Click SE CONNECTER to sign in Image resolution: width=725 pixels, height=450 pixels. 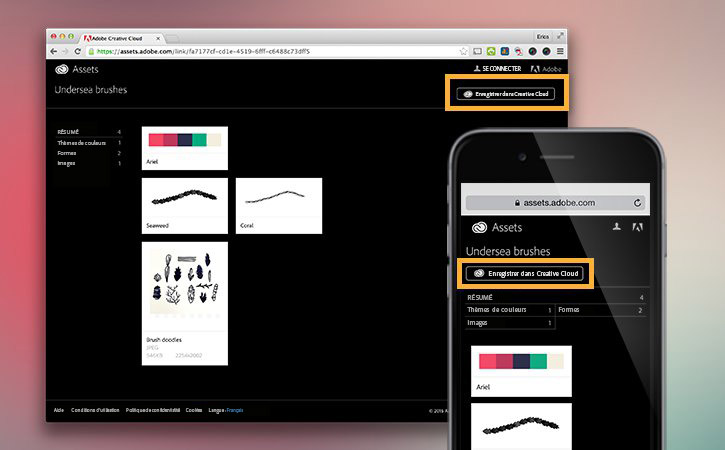click(x=497, y=68)
